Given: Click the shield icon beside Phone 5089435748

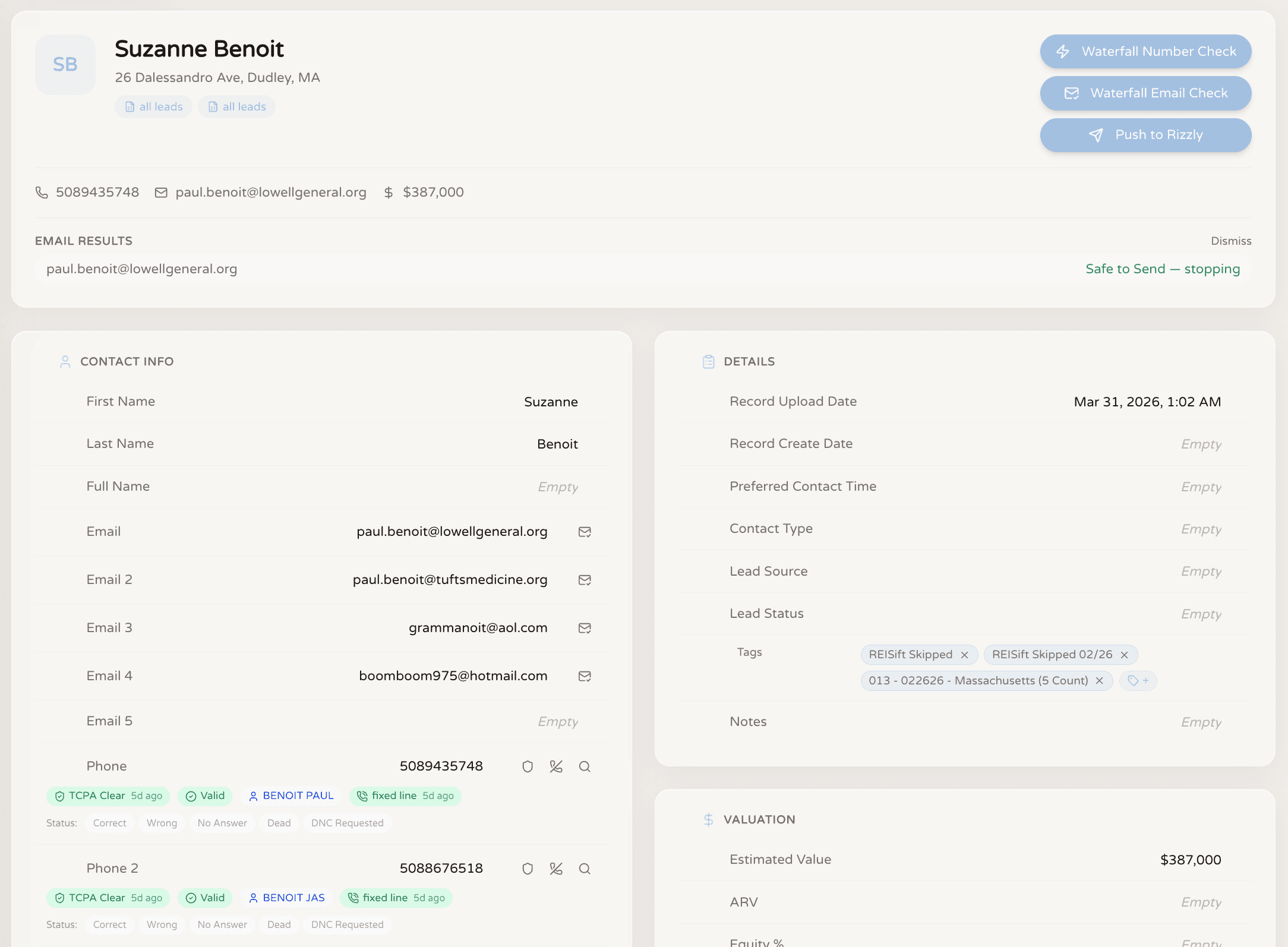Looking at the screenshot, I should pos(528,766).
